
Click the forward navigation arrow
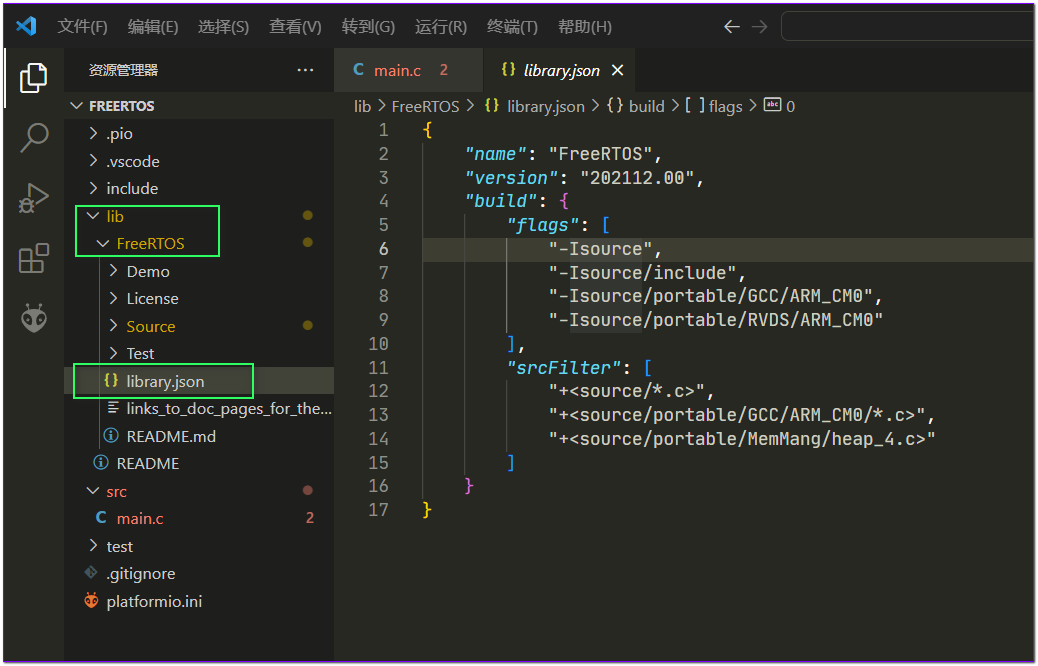point(759,26)
